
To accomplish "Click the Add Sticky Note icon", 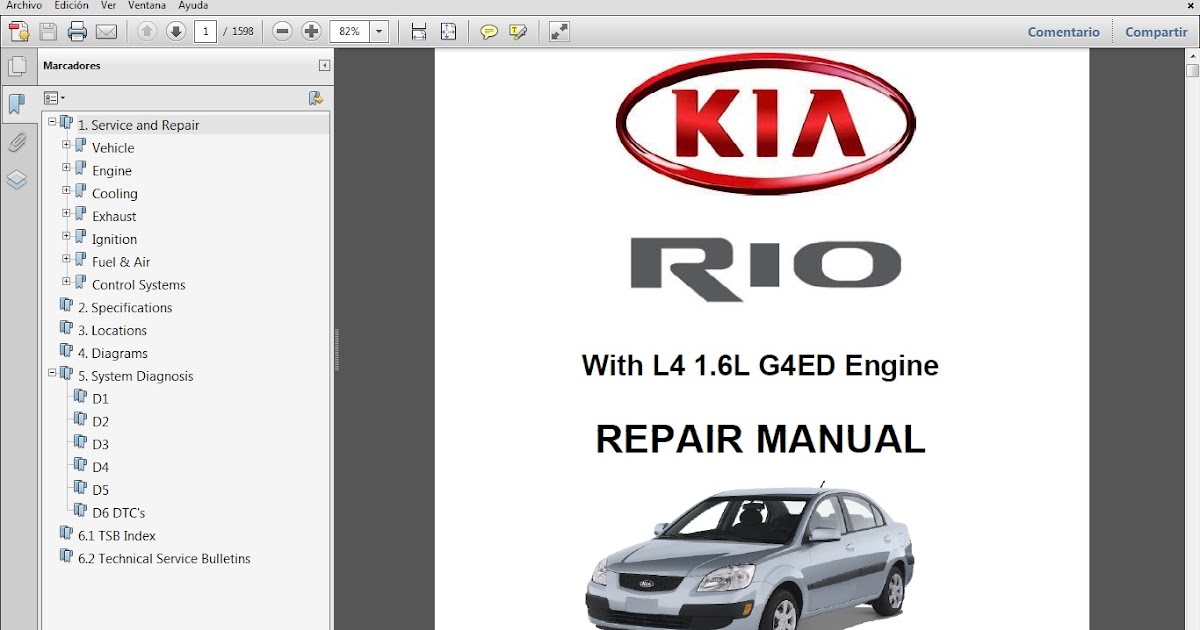I will (489, 32).
